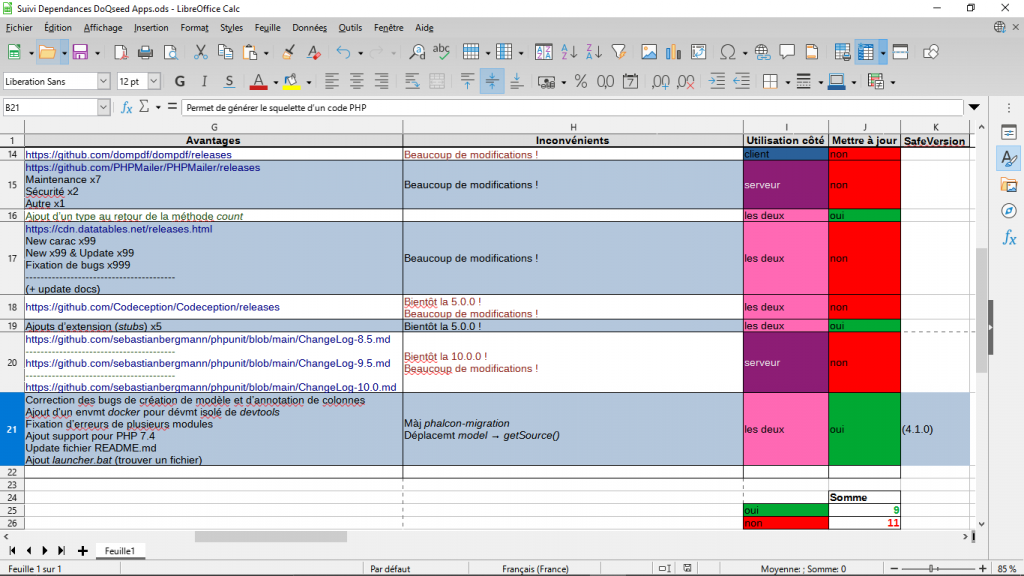1024x576 pixels.
Task: Click the Spelling check icon
Action: click(441, 52)
